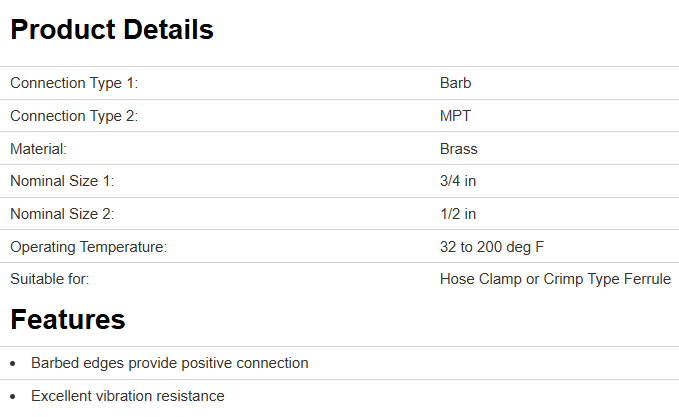The width and height of the screenshot is (679, 417).
Task: Select the 32 to 200 deg F value
Action: coord(491,247)
